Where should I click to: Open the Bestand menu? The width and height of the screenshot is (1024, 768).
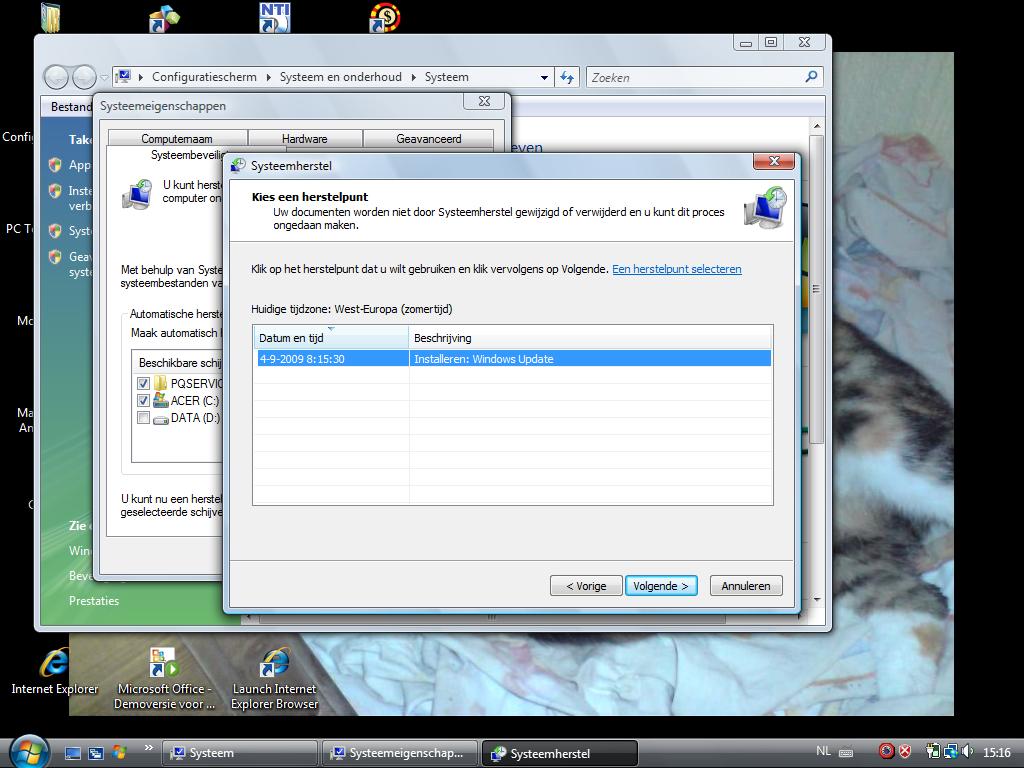71,106
